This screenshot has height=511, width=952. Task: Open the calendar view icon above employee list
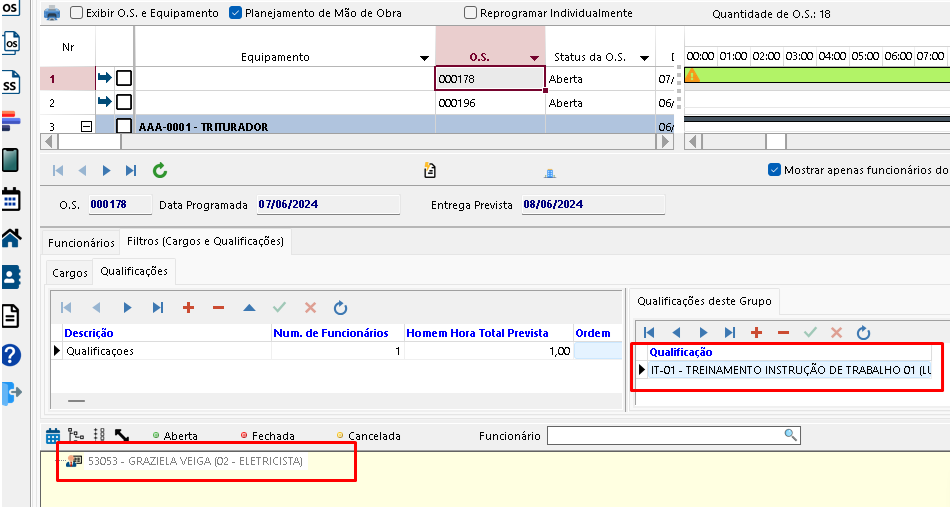coord(53,436)
